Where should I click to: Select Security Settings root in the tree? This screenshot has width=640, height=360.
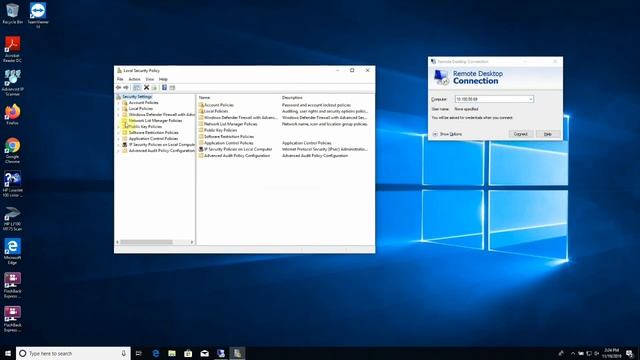click(137, 97)
